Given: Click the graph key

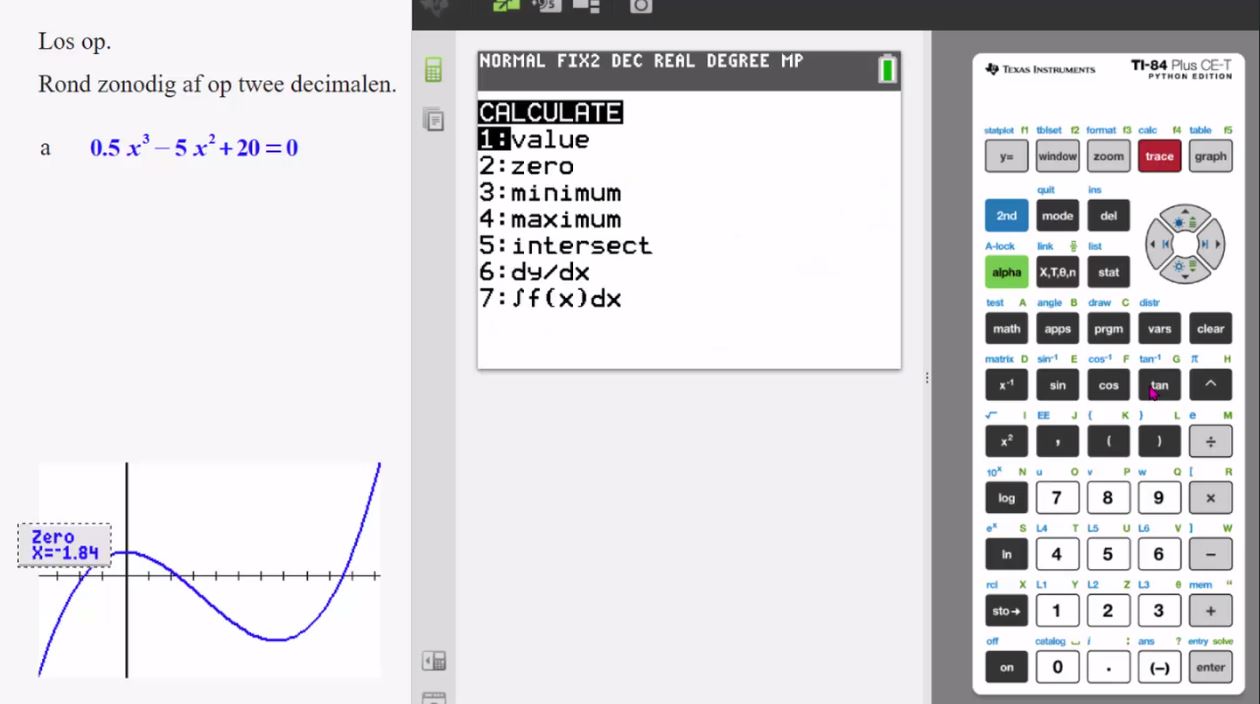Looking at the screenshot, I should tap(1210, 156).
